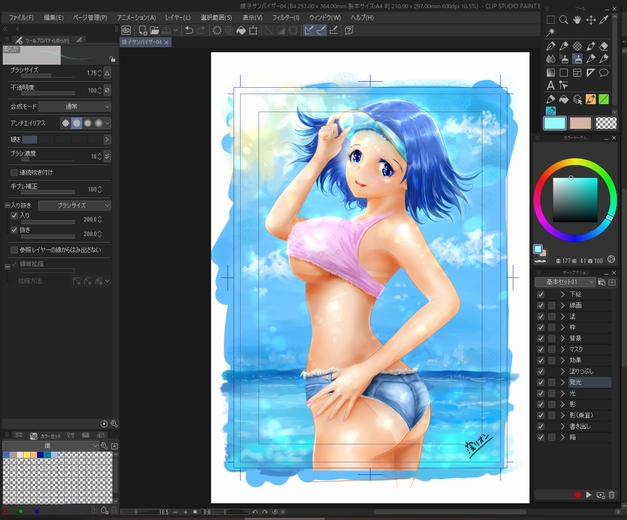Select the 発光 auto action row
The image size is (627, 520).
click(x=590, y=382)
